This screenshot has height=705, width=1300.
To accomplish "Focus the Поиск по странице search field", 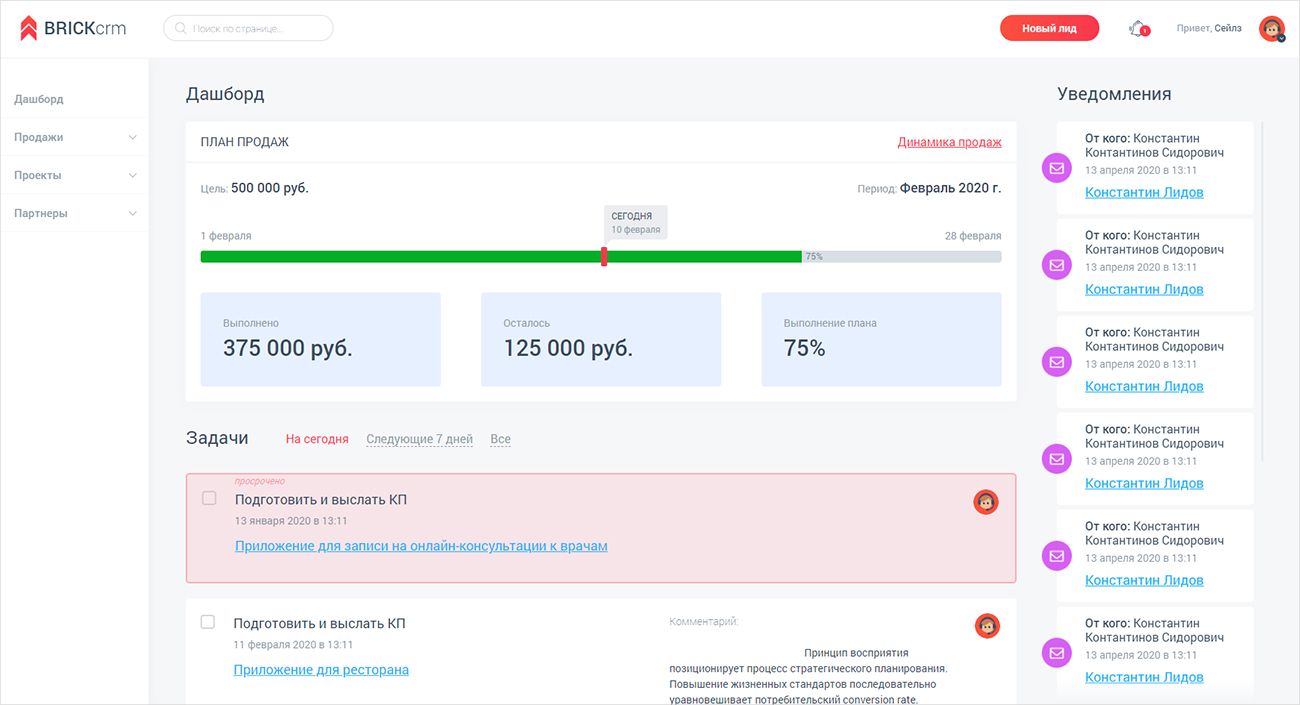I will click(248, 28).
